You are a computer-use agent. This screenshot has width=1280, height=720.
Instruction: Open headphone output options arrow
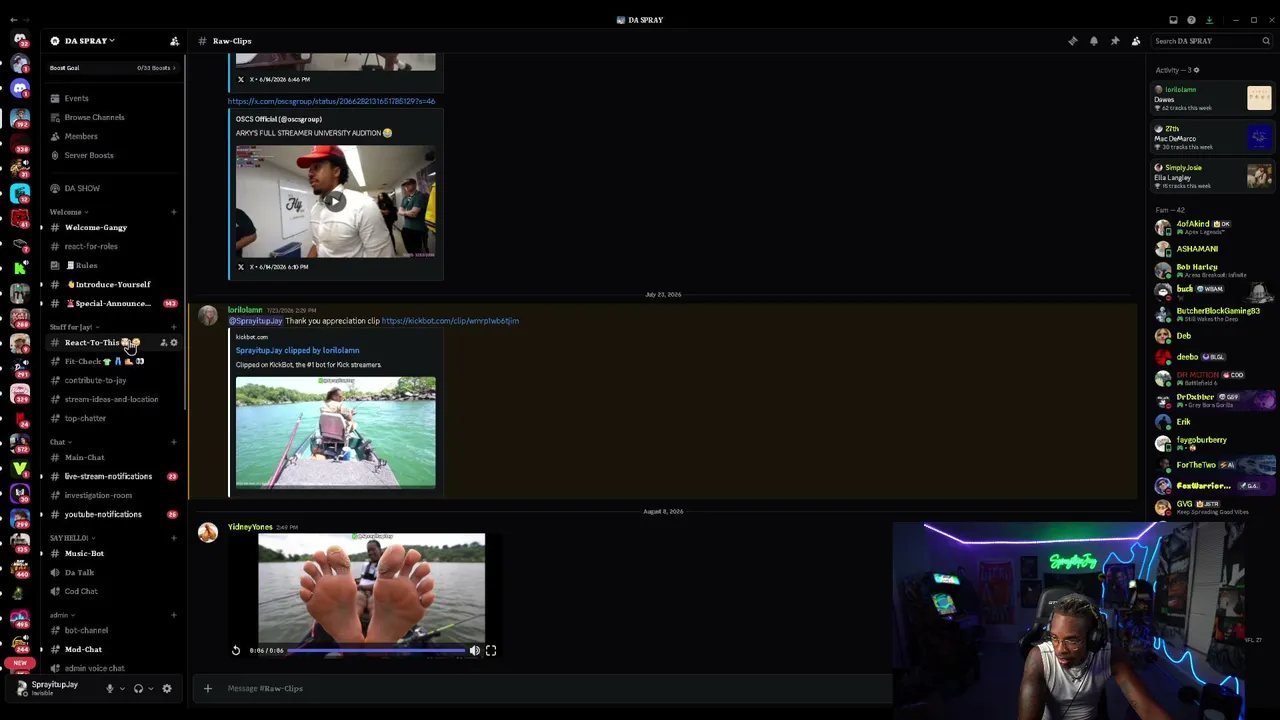(x=150, y=688)
